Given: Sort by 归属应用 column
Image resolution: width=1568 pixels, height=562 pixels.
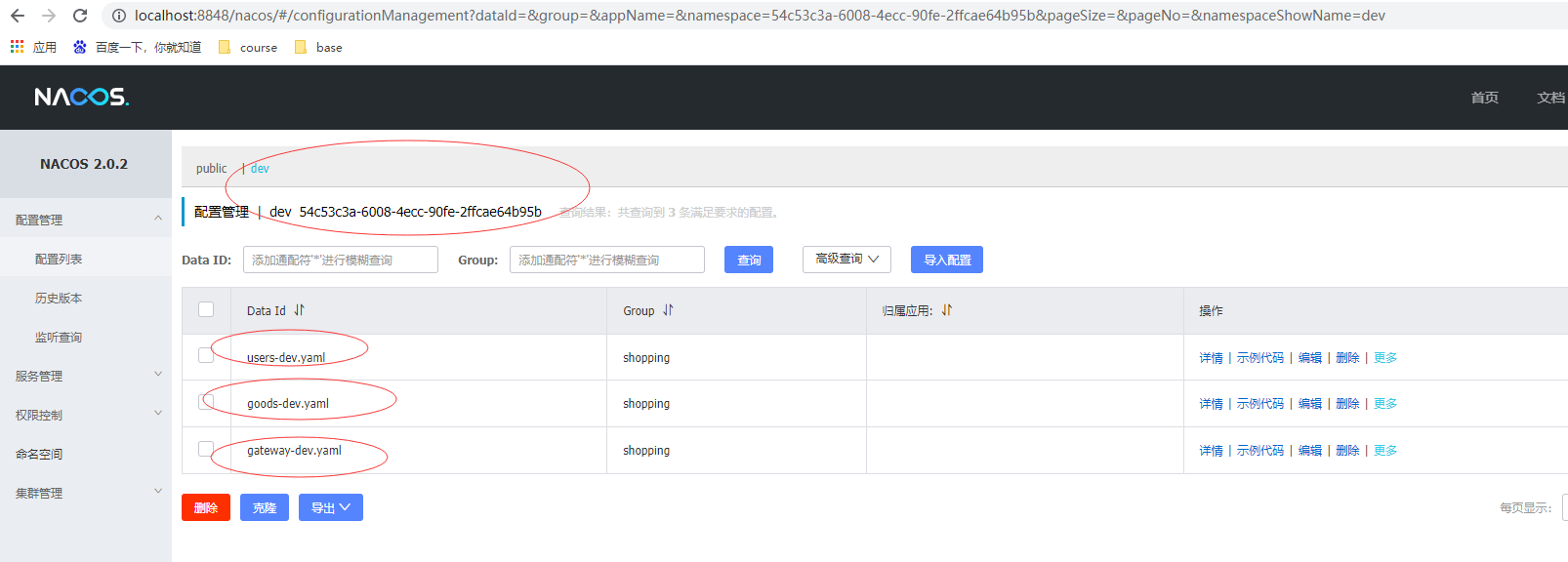Looking at the screenshot, I should (x=947, y=310).
